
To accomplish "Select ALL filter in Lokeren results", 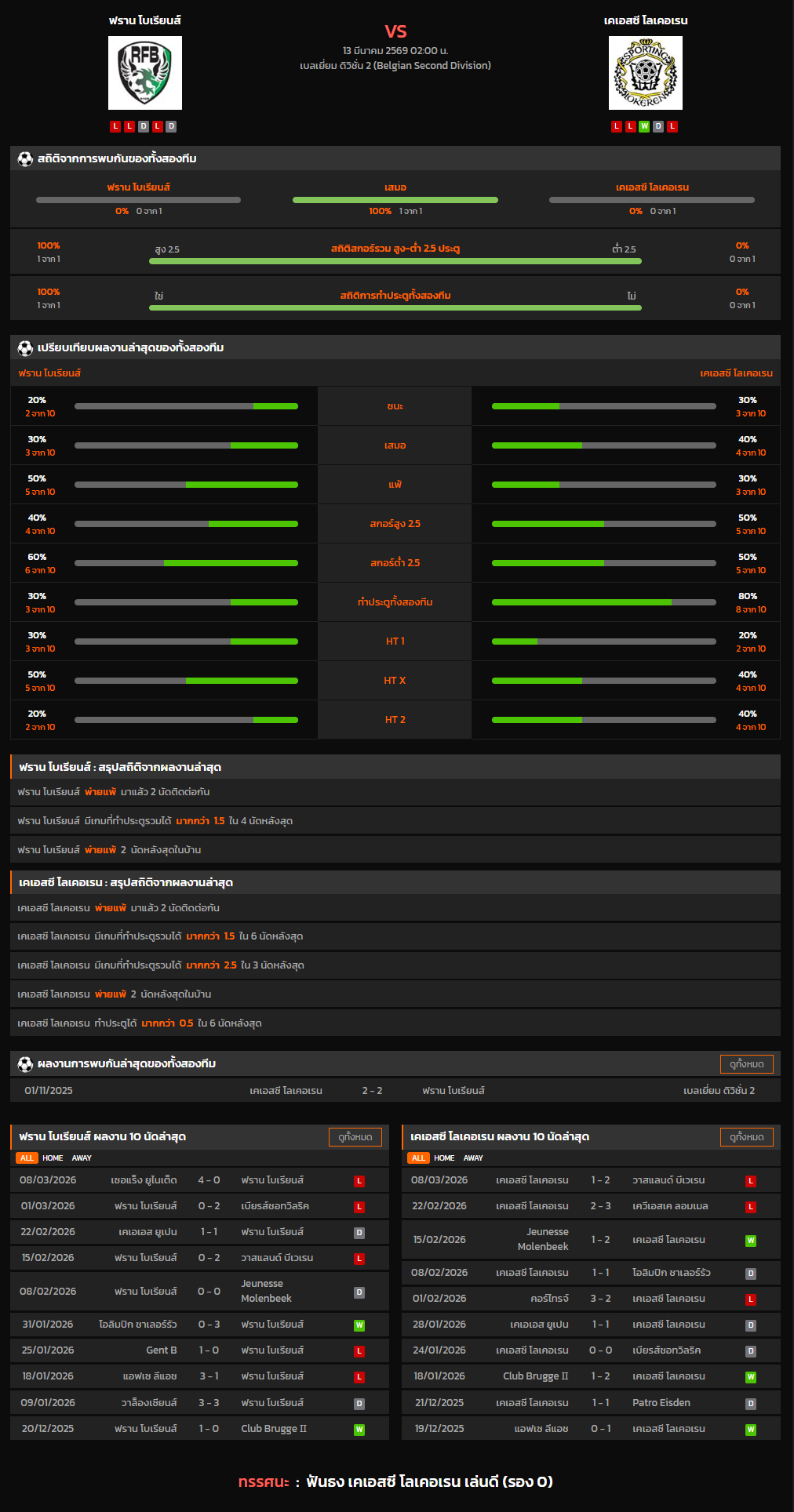I will (x=418, y=1158).
